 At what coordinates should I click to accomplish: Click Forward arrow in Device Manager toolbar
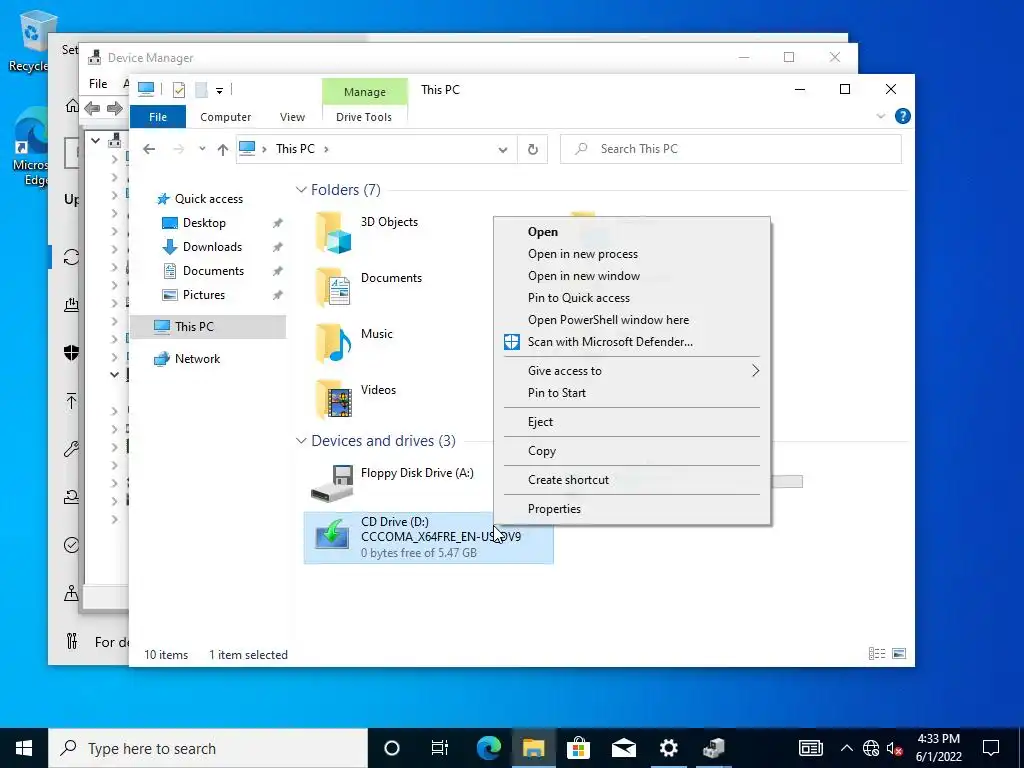(115, 108)
